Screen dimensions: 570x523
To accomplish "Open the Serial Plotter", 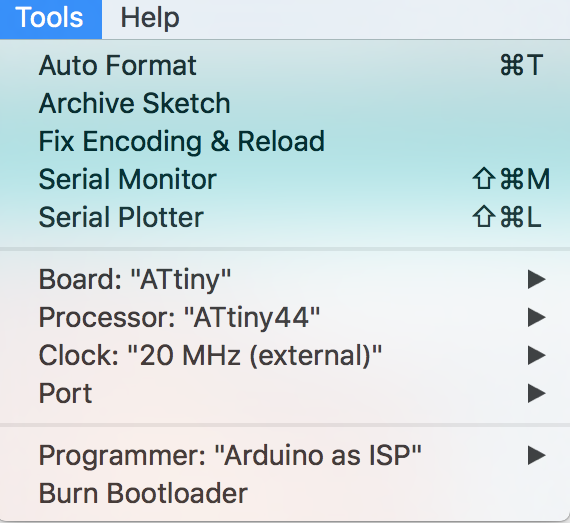I will click(x=285, y=217).
